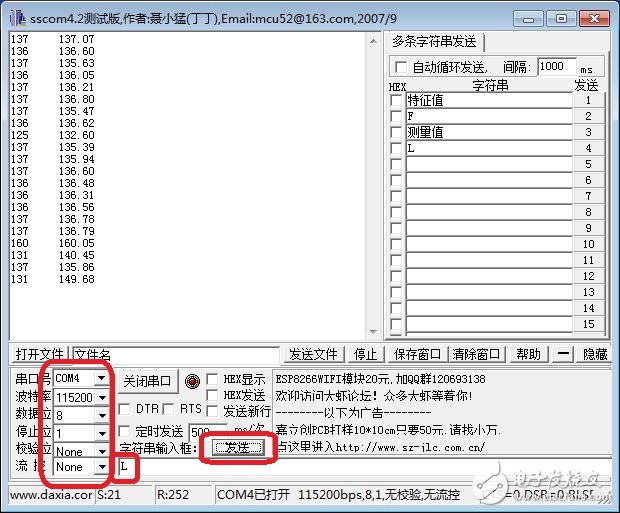
Task: Click the red port status indicator icon
Action: tap(192, 381)
